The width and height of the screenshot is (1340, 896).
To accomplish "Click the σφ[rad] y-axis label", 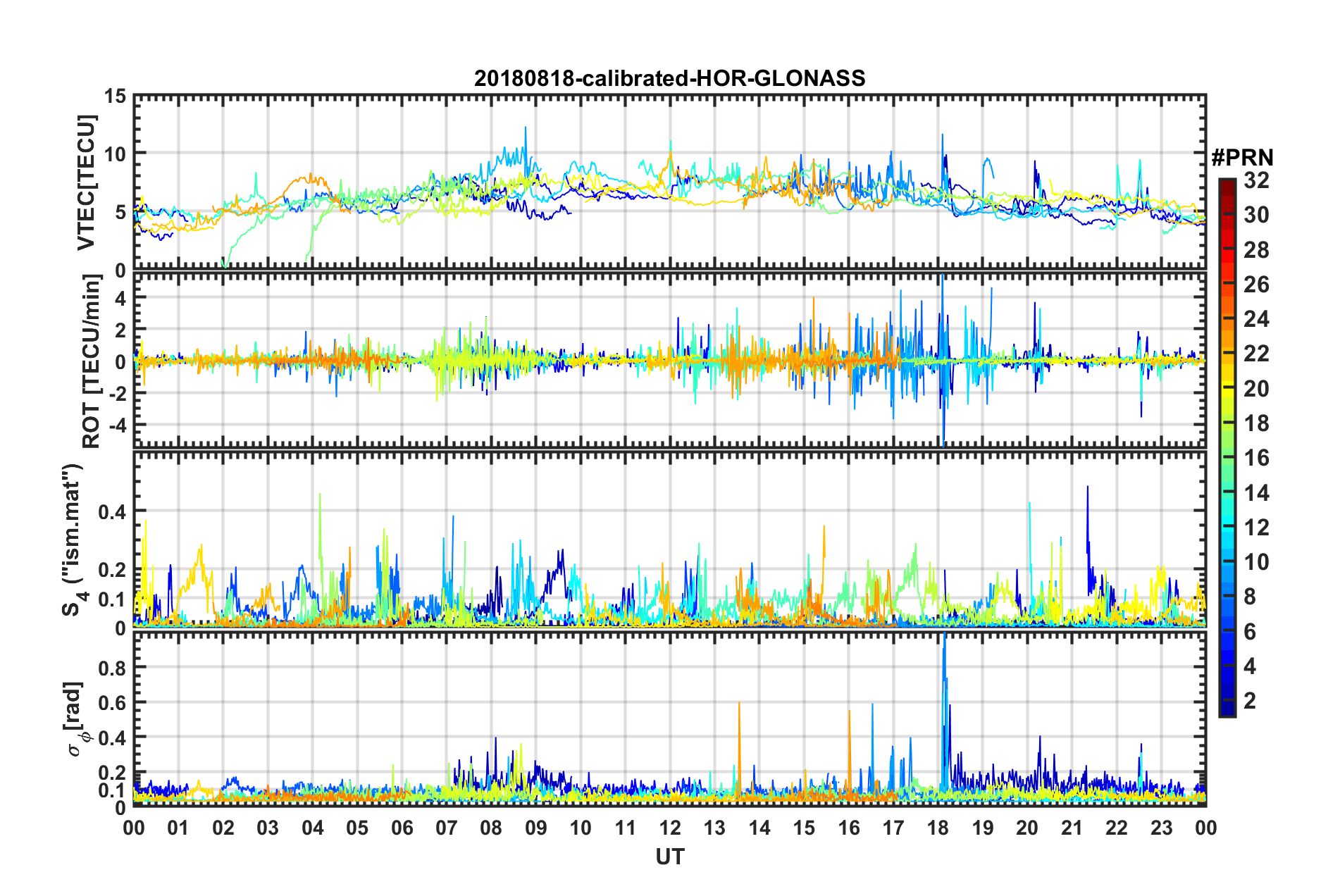I will click(75, 718).
